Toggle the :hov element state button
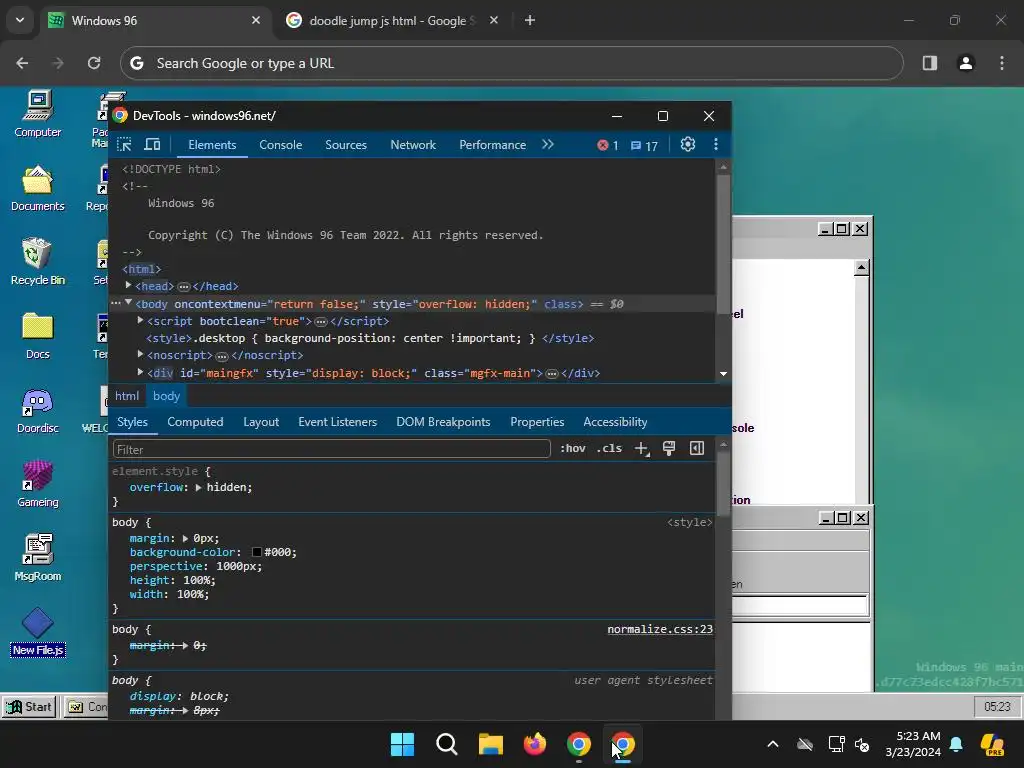Screen dimensions: 1024x768 point(573,449)
